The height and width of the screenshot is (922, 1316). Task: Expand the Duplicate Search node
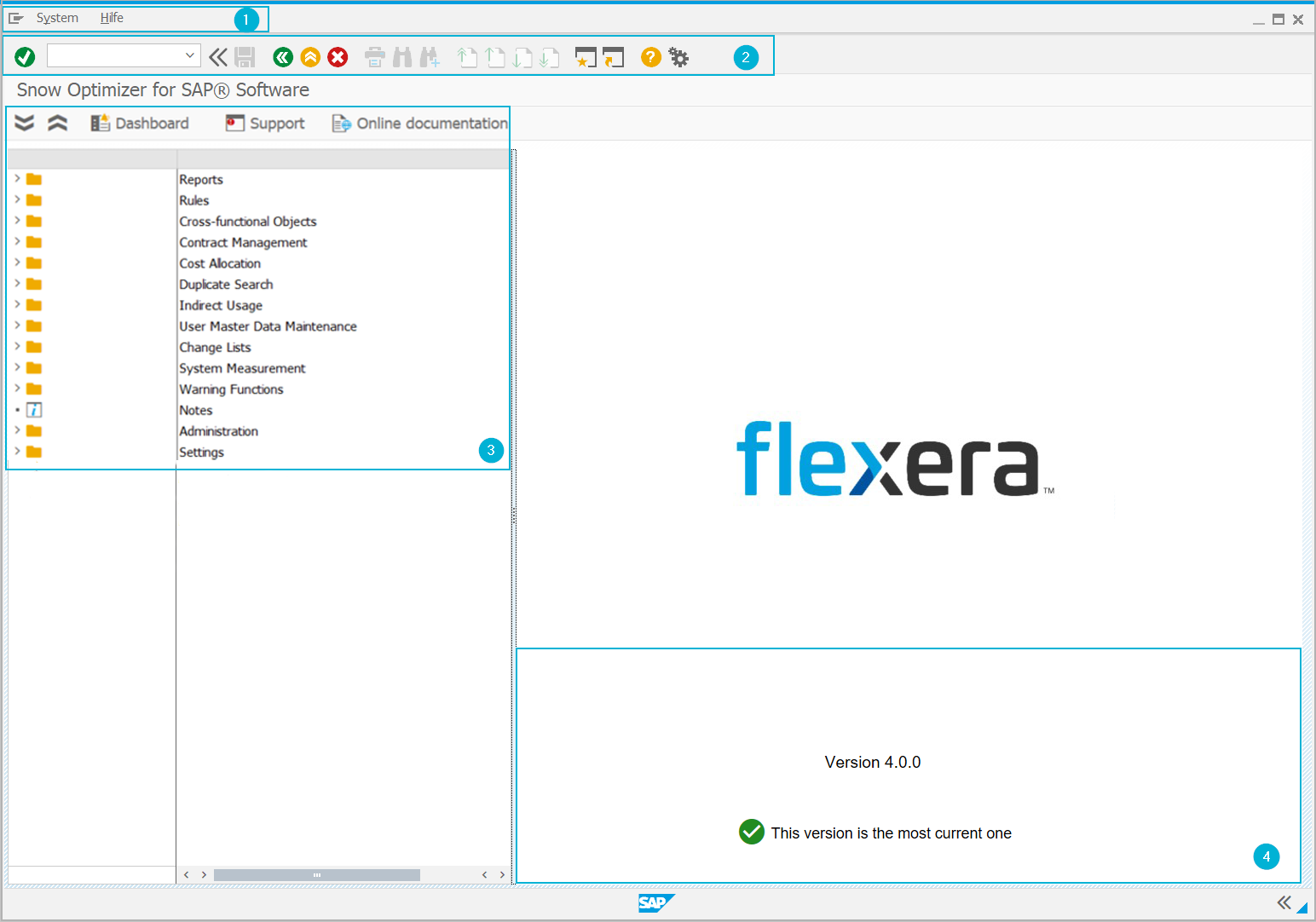17,284
